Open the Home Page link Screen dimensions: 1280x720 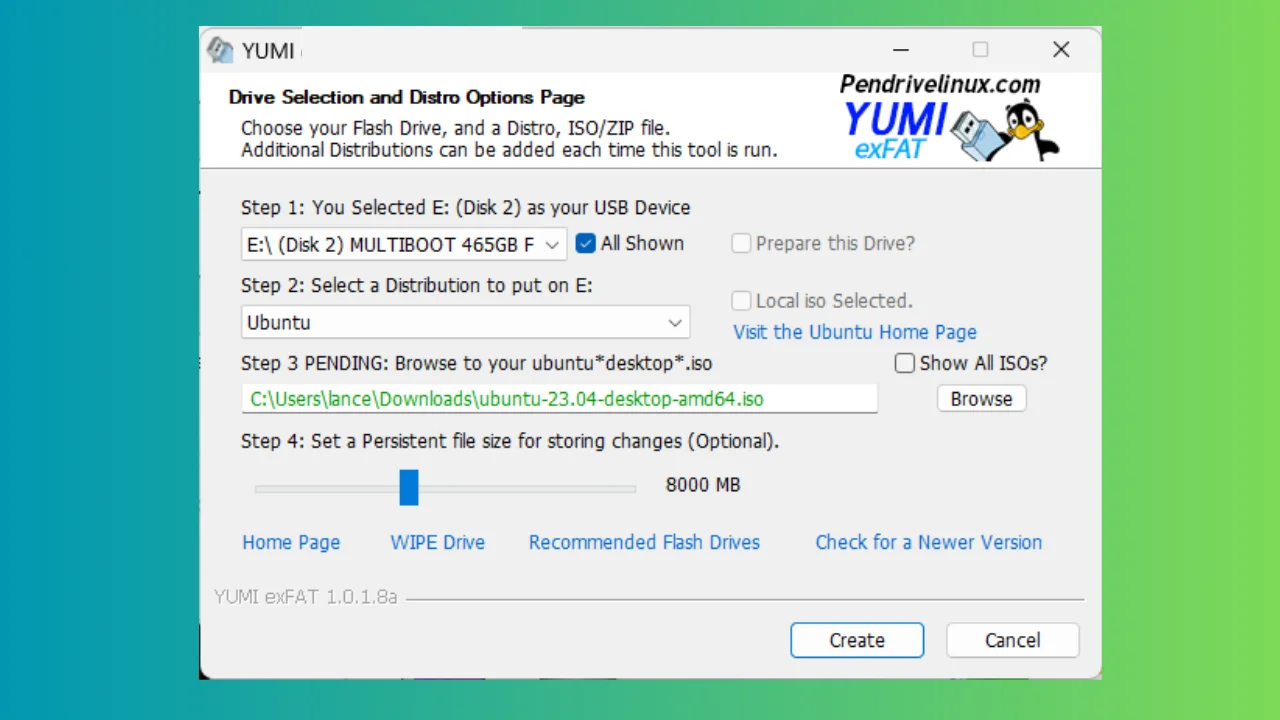291,542
